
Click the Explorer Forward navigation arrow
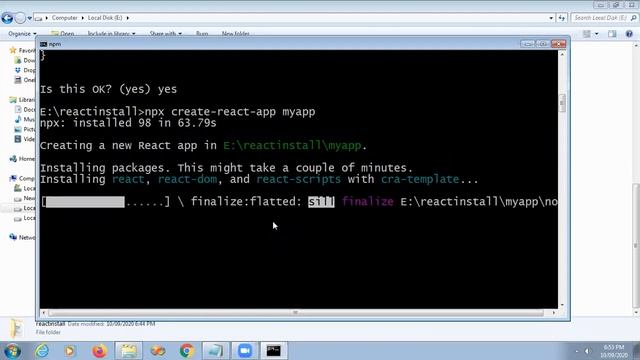[20, 18]
